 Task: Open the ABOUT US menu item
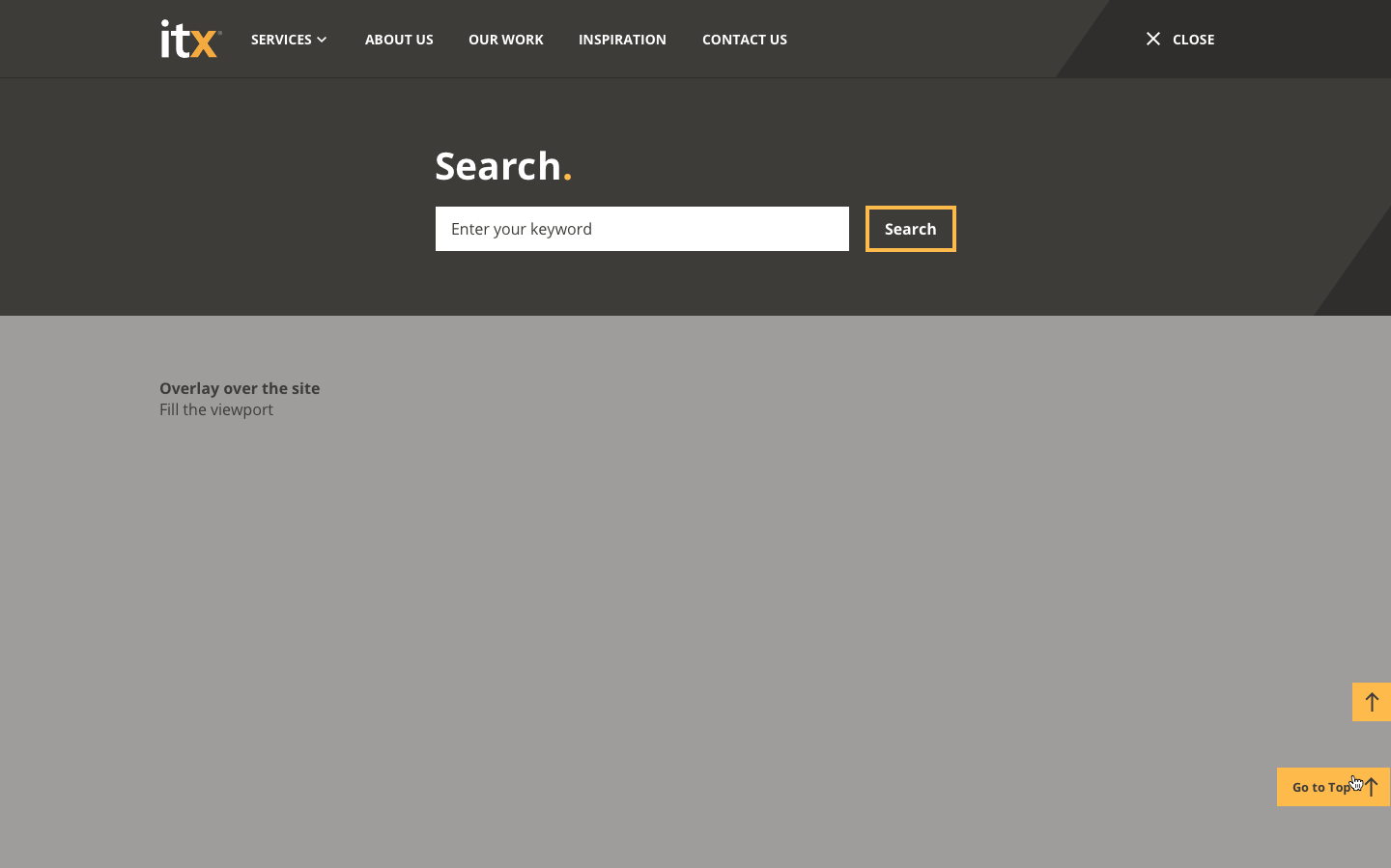click(x=399, y=40)
